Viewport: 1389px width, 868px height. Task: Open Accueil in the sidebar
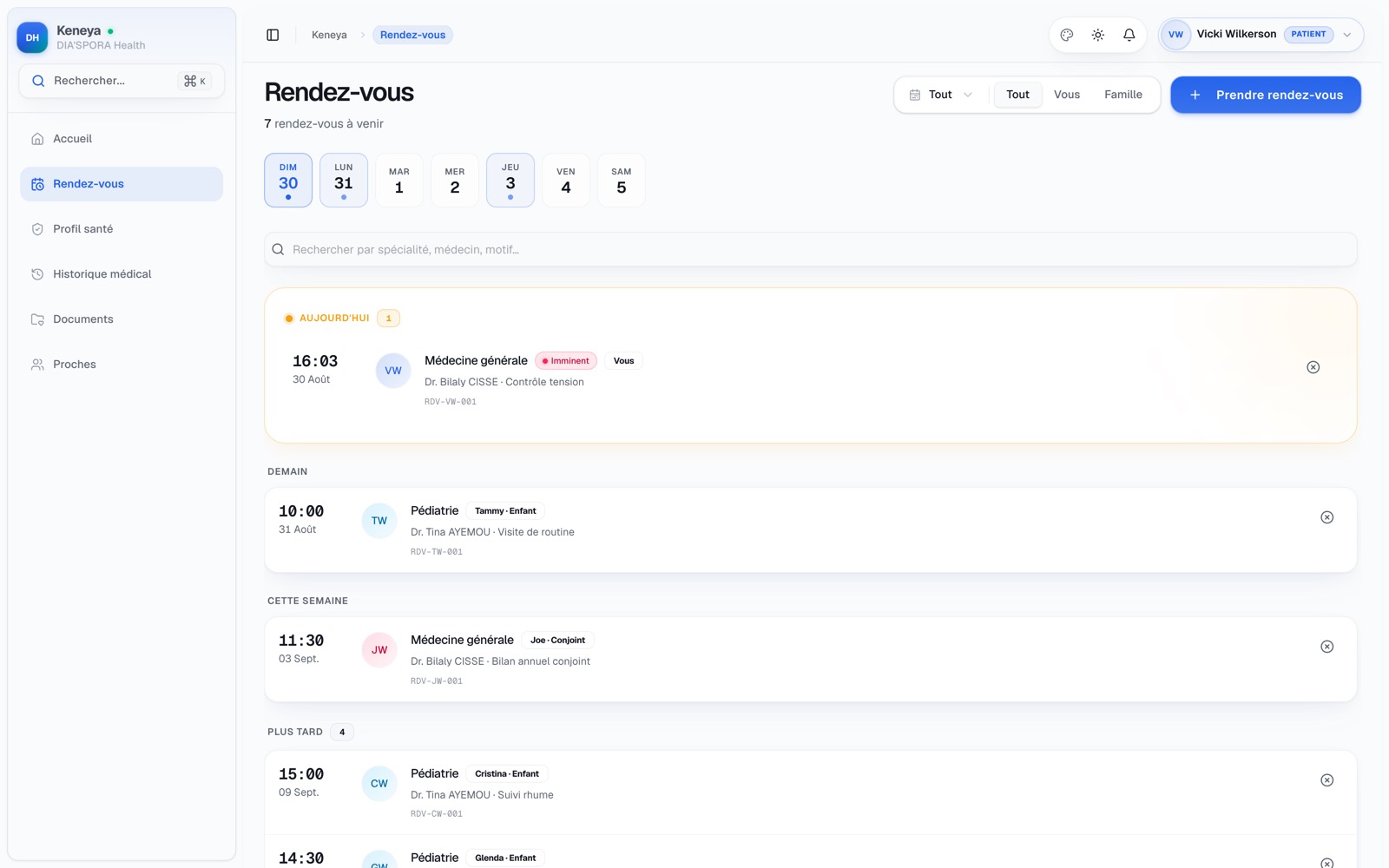coord(122,139)
